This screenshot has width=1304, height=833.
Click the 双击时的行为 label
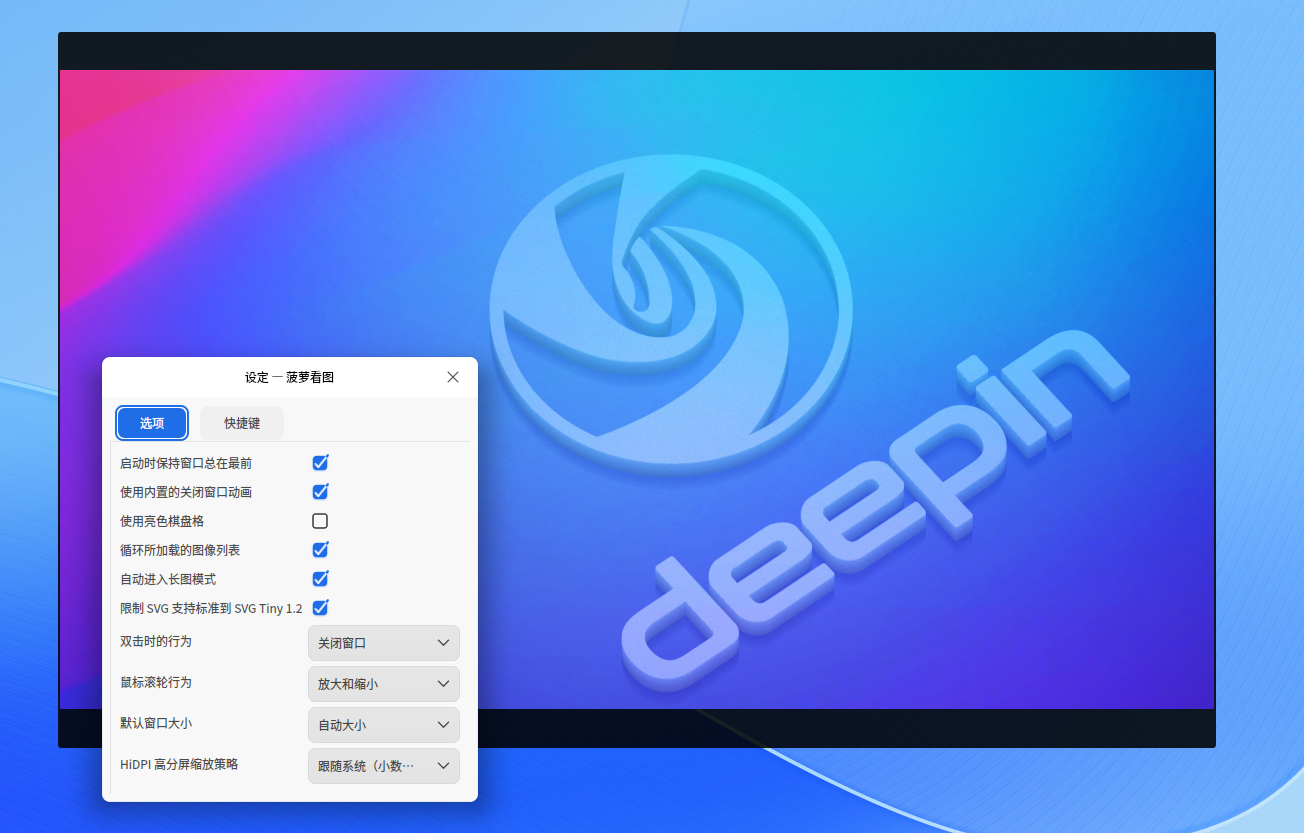coord(156,641)
